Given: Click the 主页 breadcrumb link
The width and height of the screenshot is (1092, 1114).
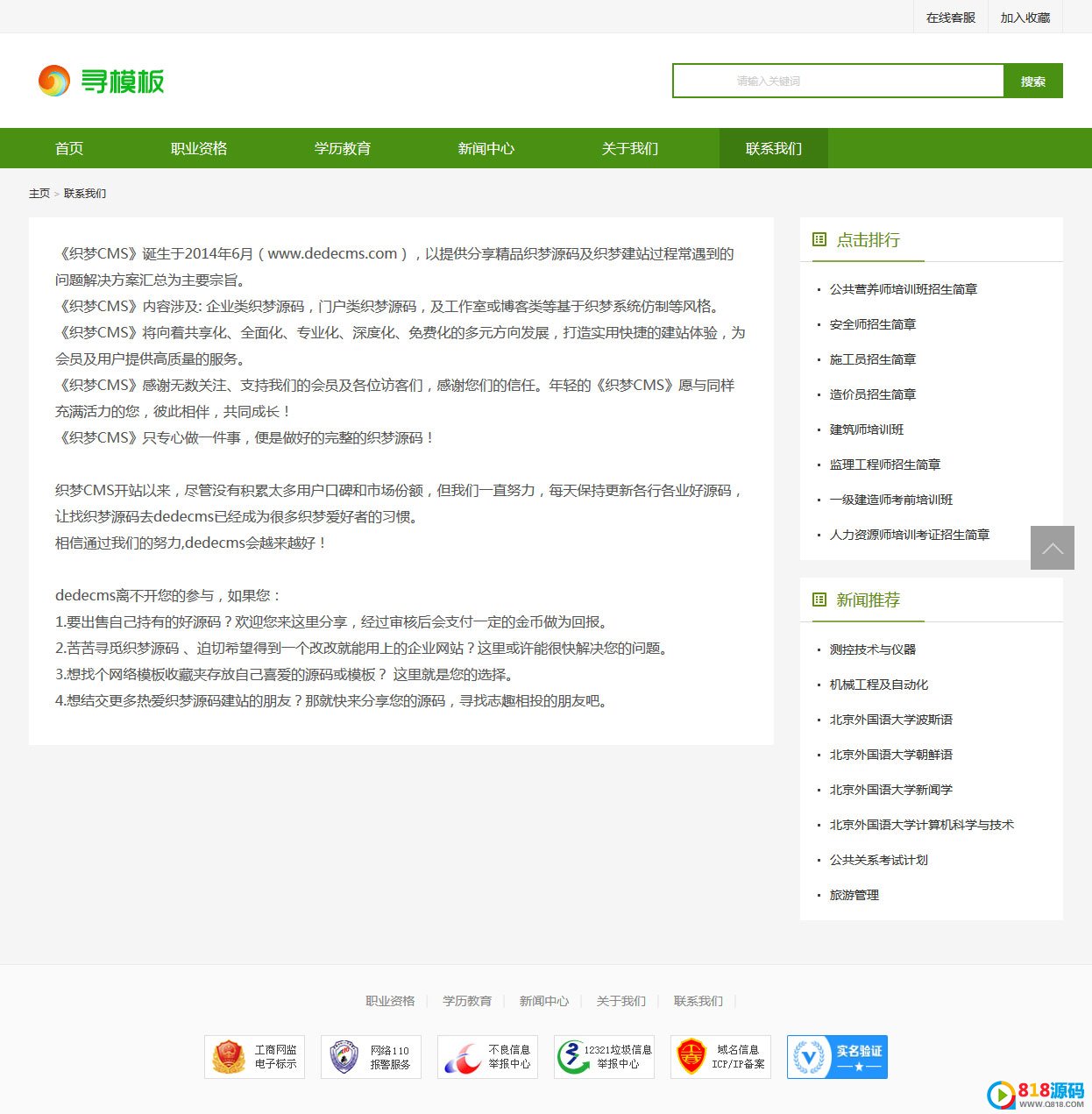Looking at the screenshot, I should (39, 194).
